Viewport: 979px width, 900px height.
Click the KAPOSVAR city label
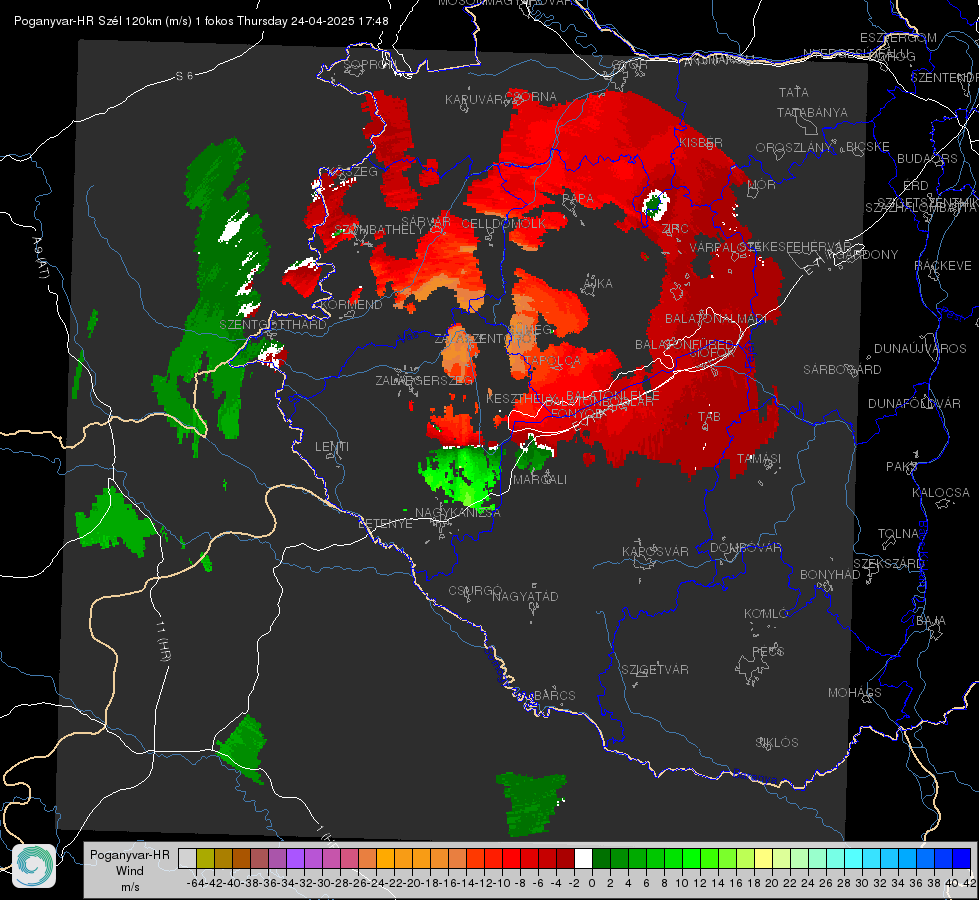coord(656,551)
